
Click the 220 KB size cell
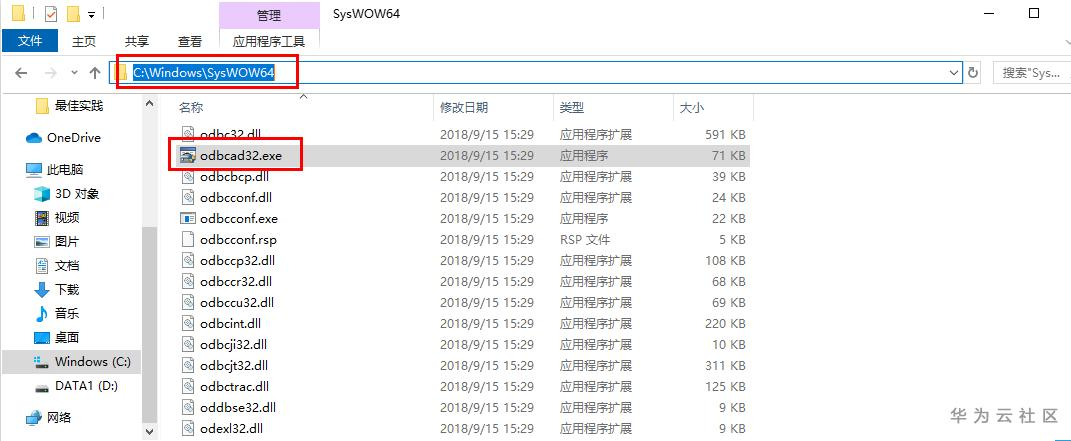[x=725, y=324]
